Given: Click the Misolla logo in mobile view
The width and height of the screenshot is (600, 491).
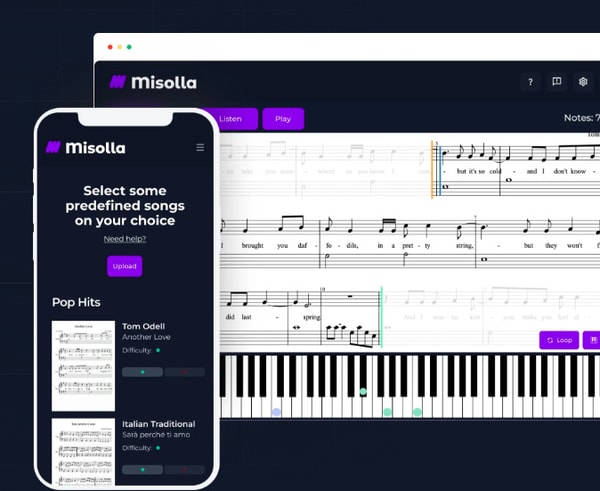Looking at the screenshot, I should (x=86, y=147).
